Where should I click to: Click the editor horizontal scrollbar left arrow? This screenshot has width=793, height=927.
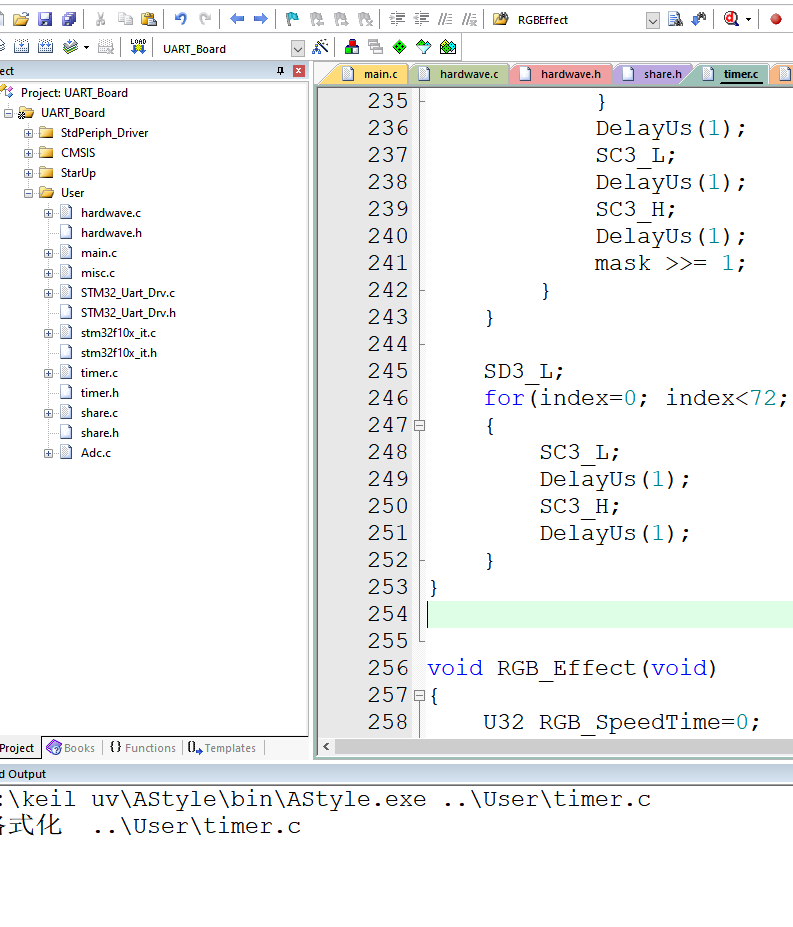coord(326,747)
